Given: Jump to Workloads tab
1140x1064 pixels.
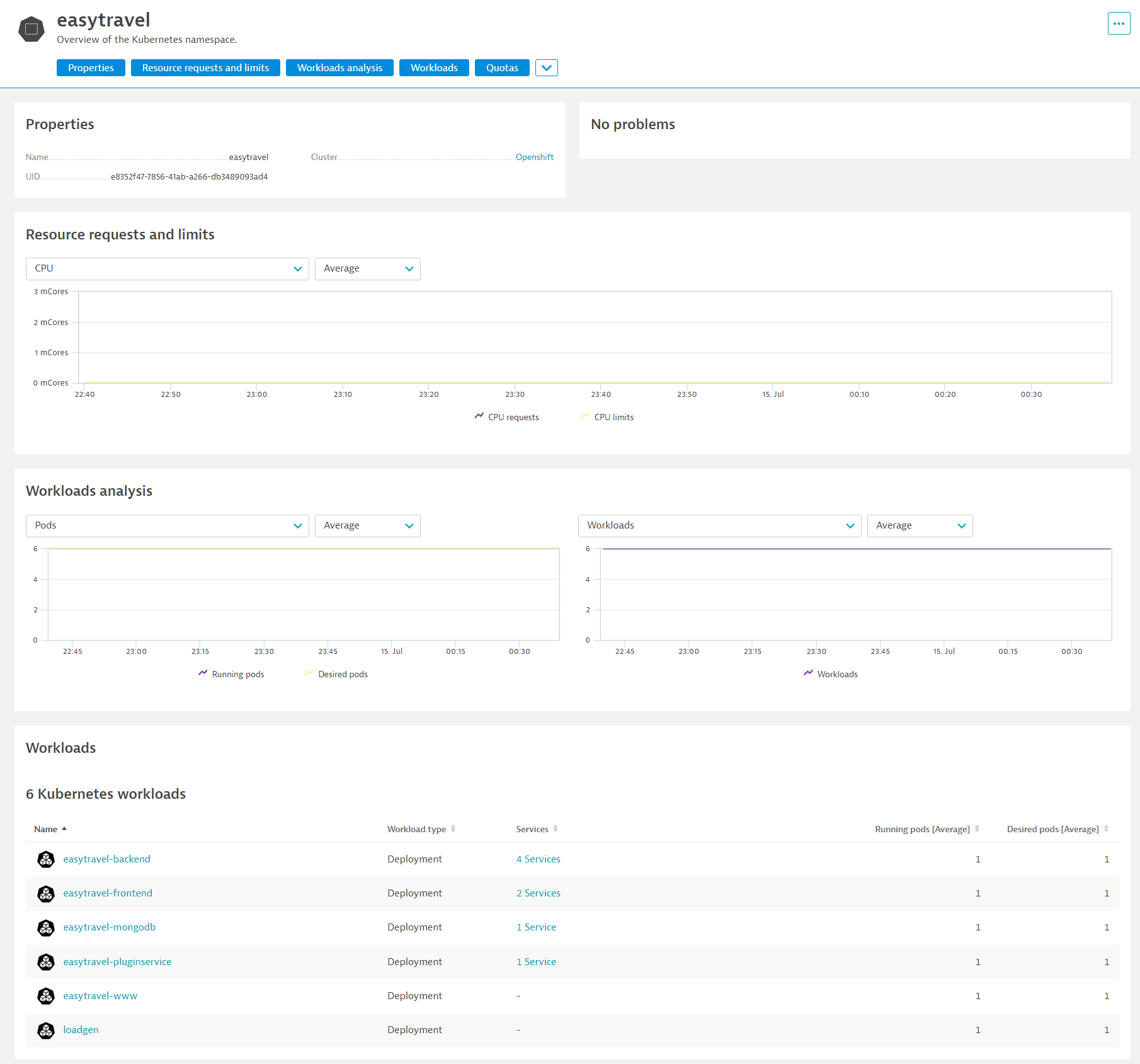Looking at the screenshot, I should (x=434, y=67).
